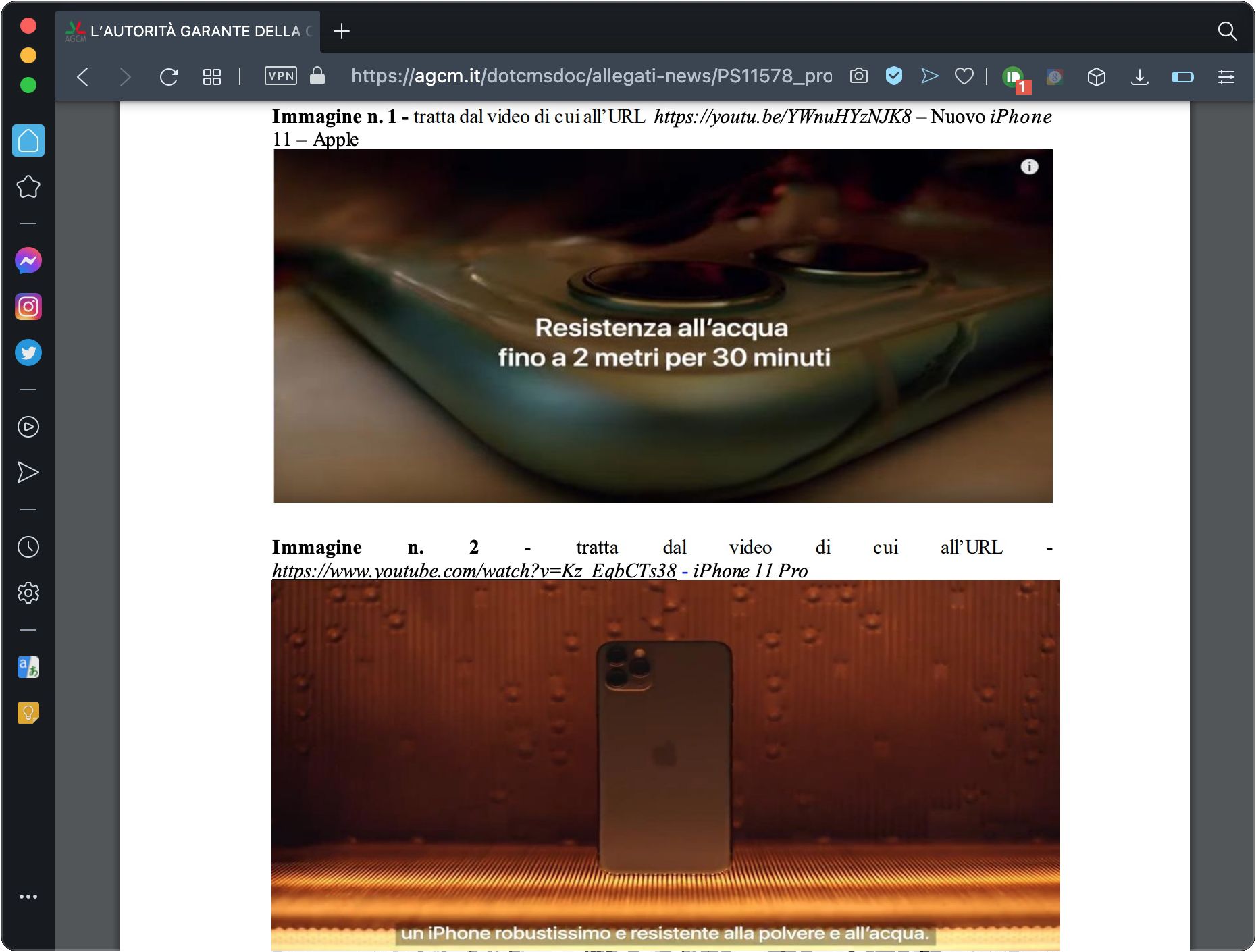The width and height of the screenshot is (1256, 952).
Task: Open the Easy Setup sliders menu
Action: (1226, 77)
